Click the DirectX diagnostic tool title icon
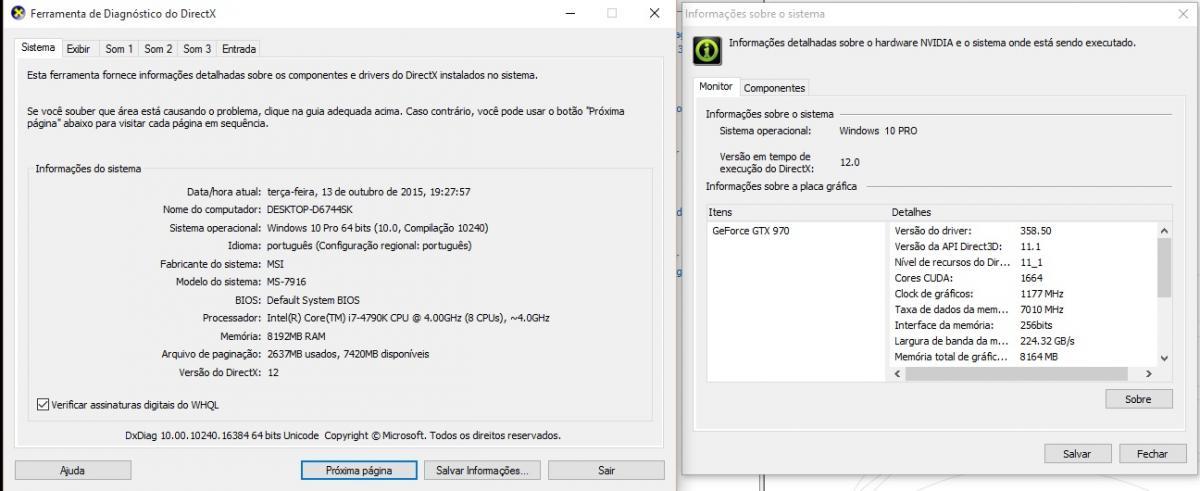Screen dimensions: 1200x491 (18, 14)
